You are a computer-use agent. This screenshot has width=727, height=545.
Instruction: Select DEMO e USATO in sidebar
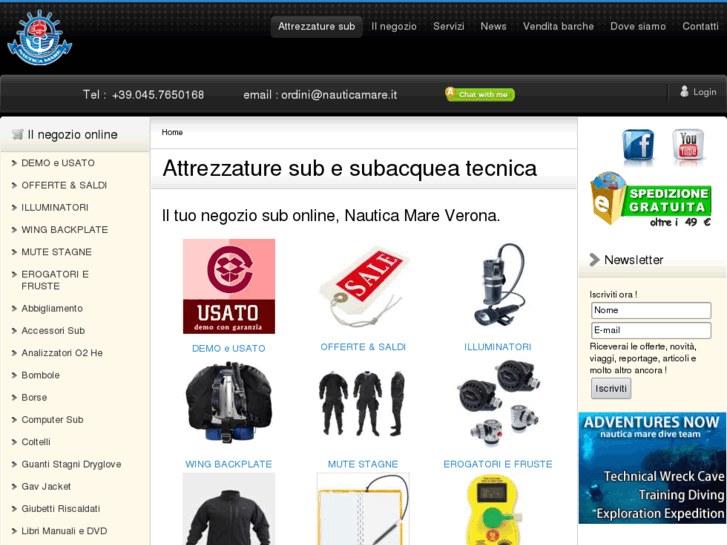tap(58, 163)
